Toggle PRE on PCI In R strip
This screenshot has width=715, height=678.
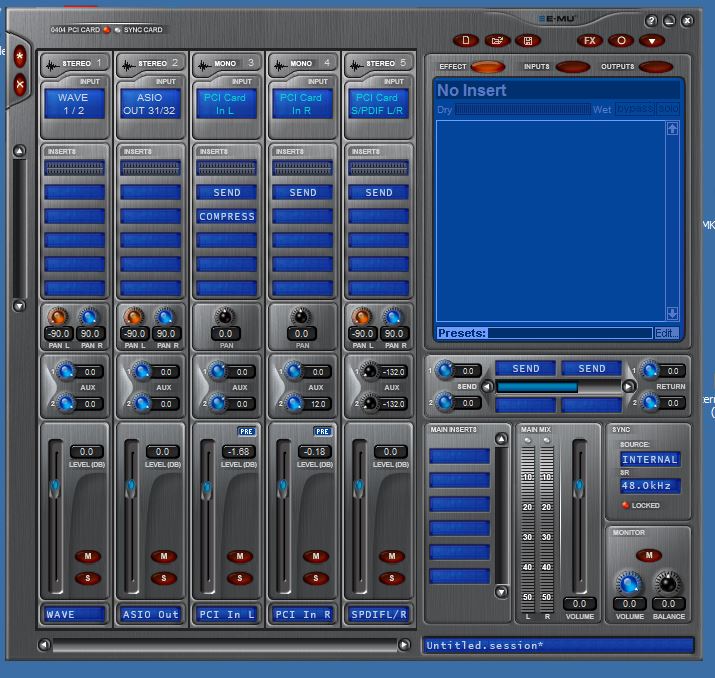pos(322,431)
